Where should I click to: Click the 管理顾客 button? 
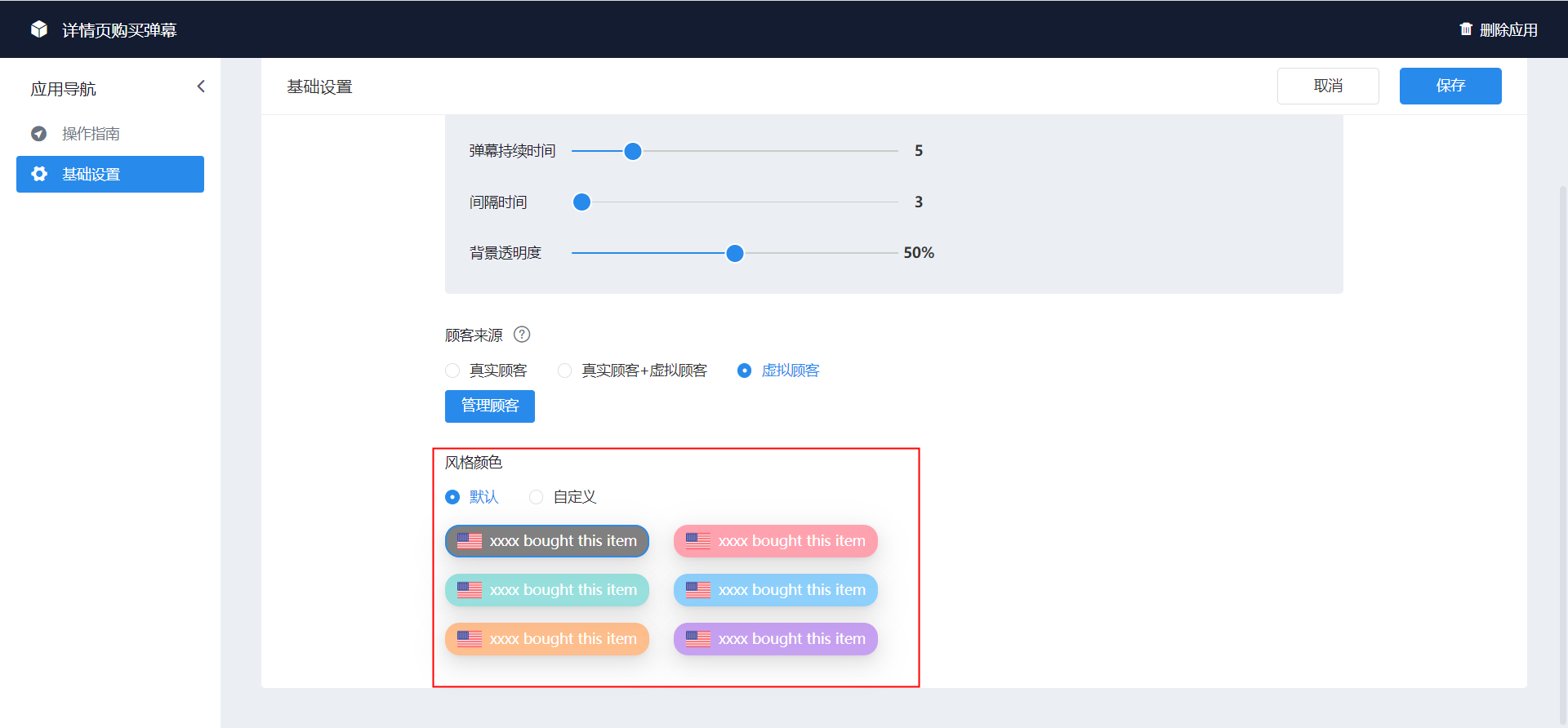click(490, 406)
